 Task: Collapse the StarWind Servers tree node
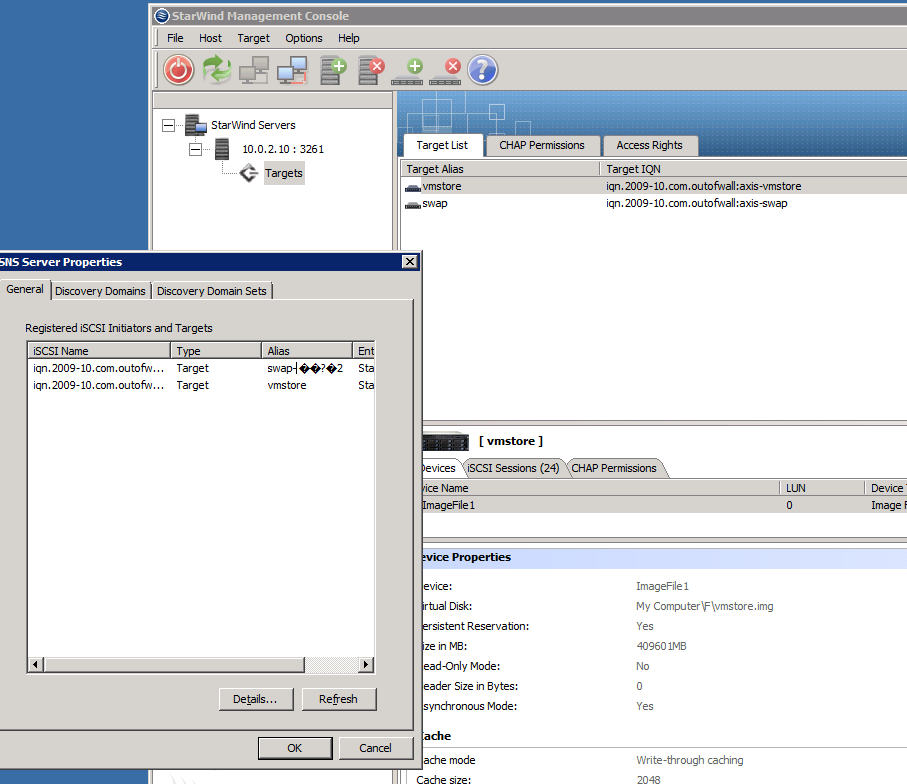click(168, 126)
